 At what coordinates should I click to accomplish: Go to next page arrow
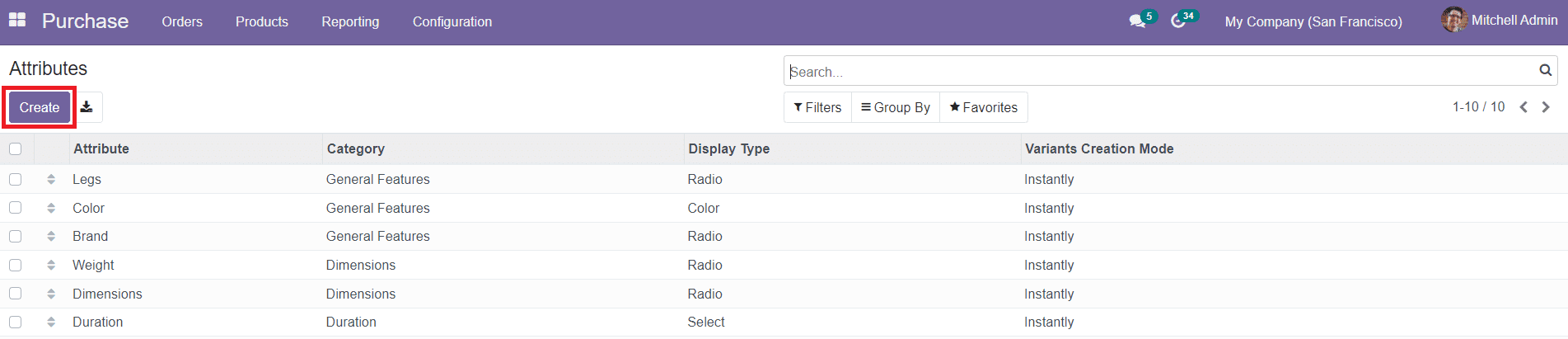(x=1546, y=107)
